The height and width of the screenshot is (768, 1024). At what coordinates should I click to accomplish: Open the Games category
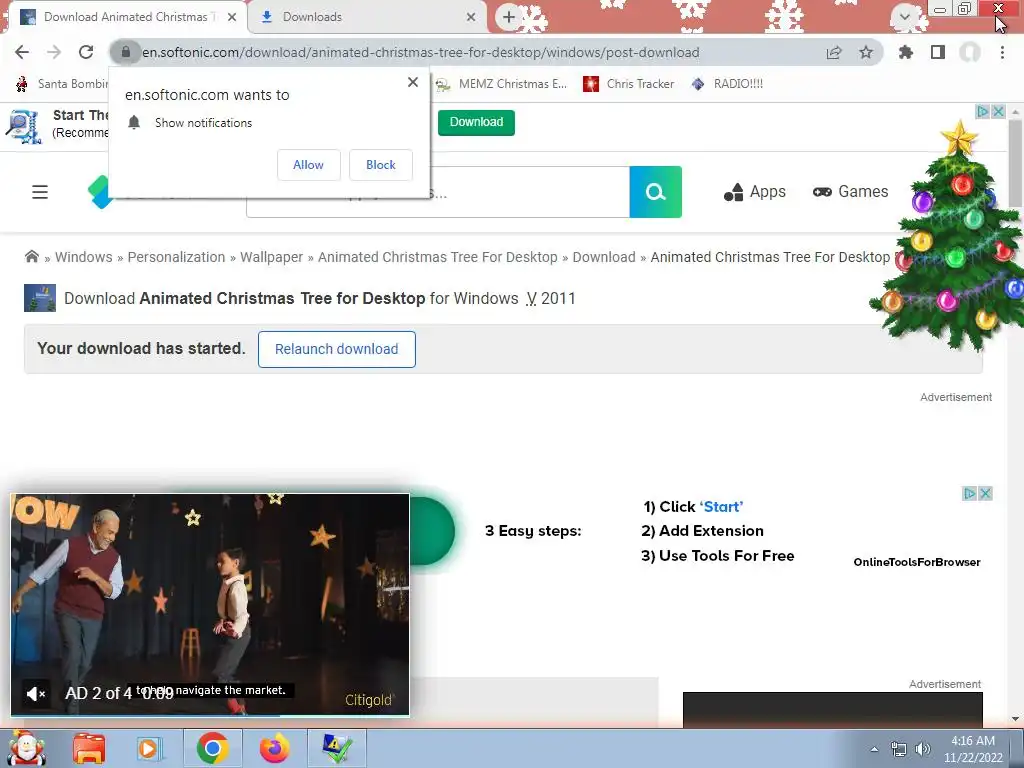[x=850, y=192]
